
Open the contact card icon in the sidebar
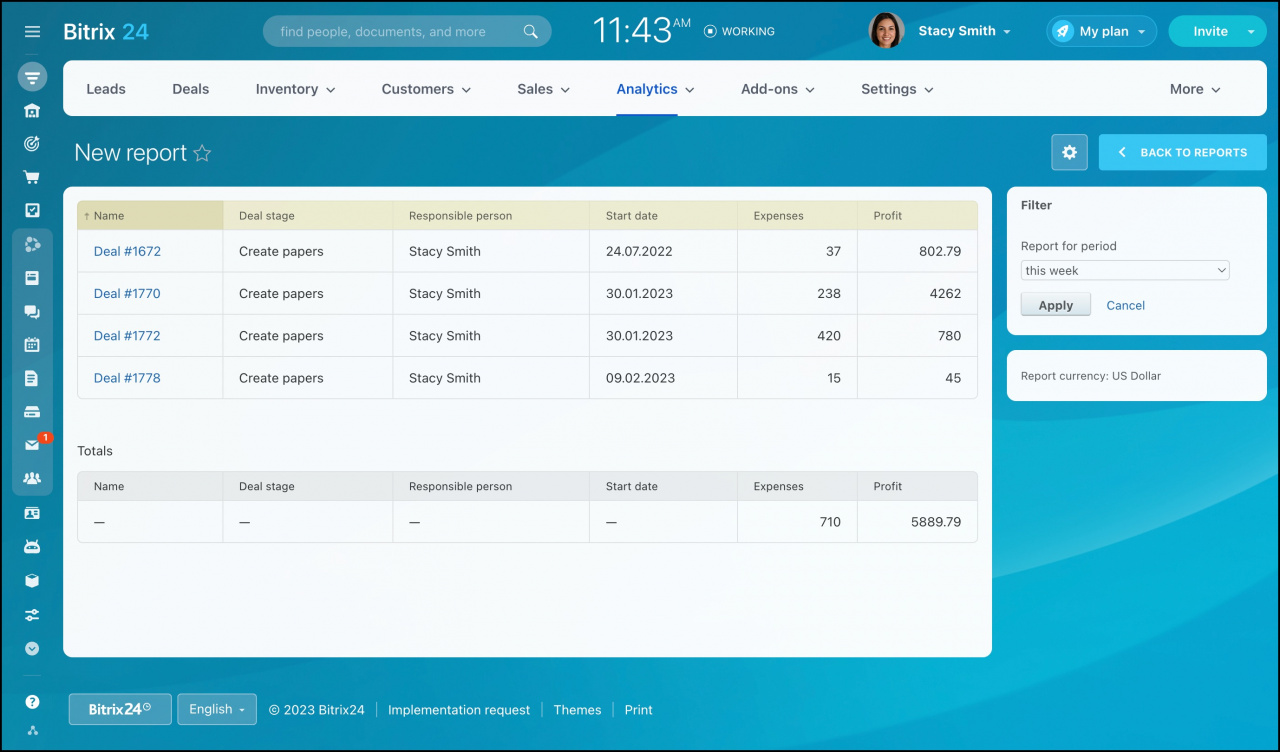32,513
